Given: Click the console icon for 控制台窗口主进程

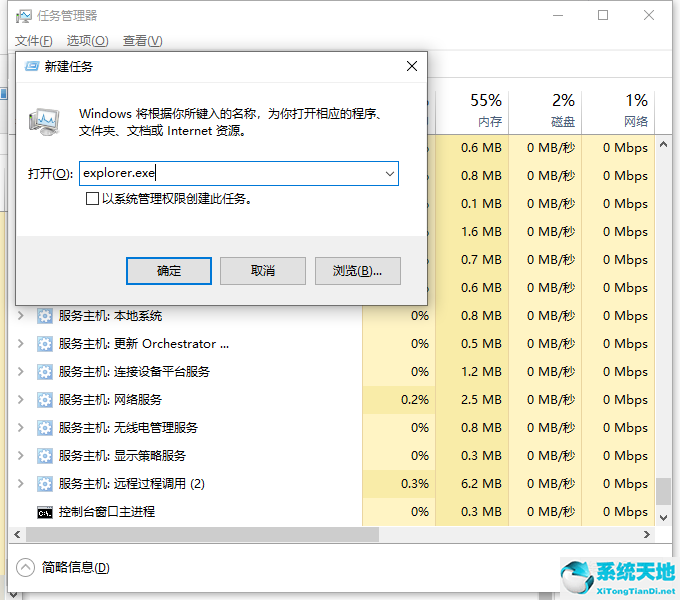Looking at the screenshot, I should (45, 513).
